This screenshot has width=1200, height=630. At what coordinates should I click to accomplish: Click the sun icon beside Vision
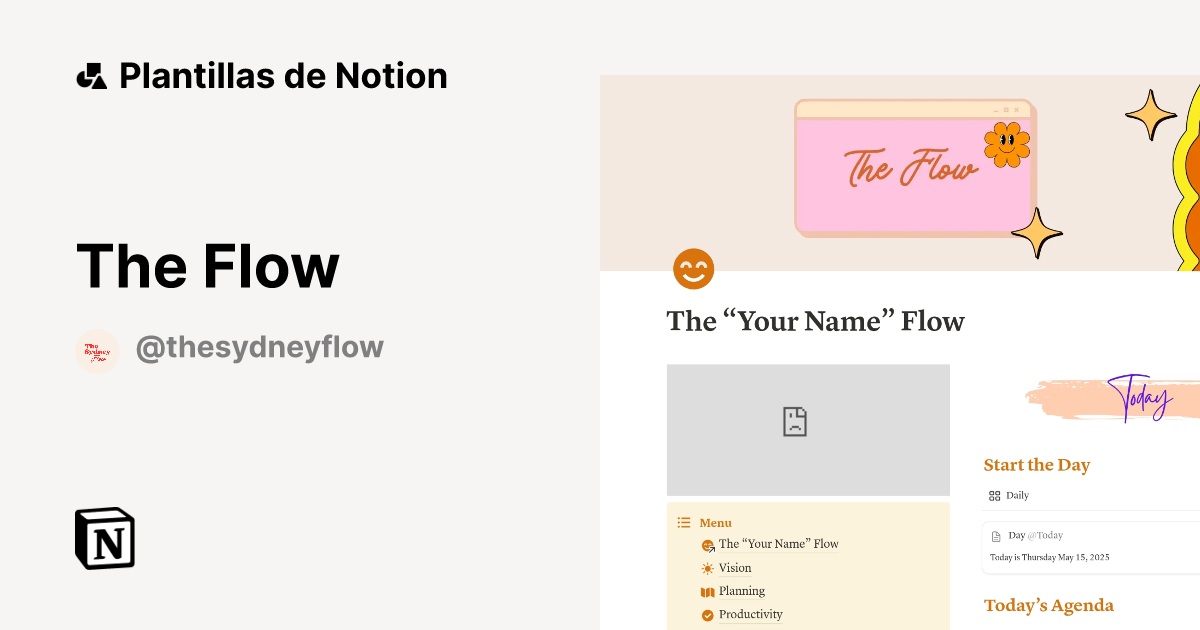[708, 567]
